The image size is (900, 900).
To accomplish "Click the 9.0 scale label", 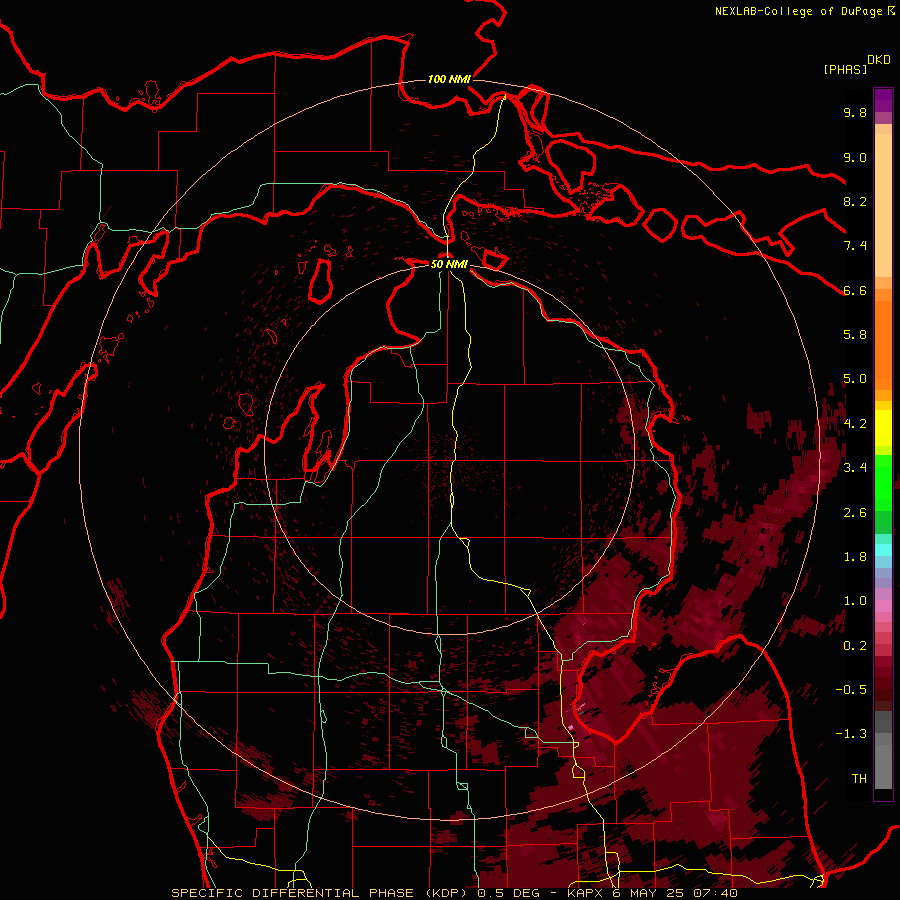I will (855, 157).
